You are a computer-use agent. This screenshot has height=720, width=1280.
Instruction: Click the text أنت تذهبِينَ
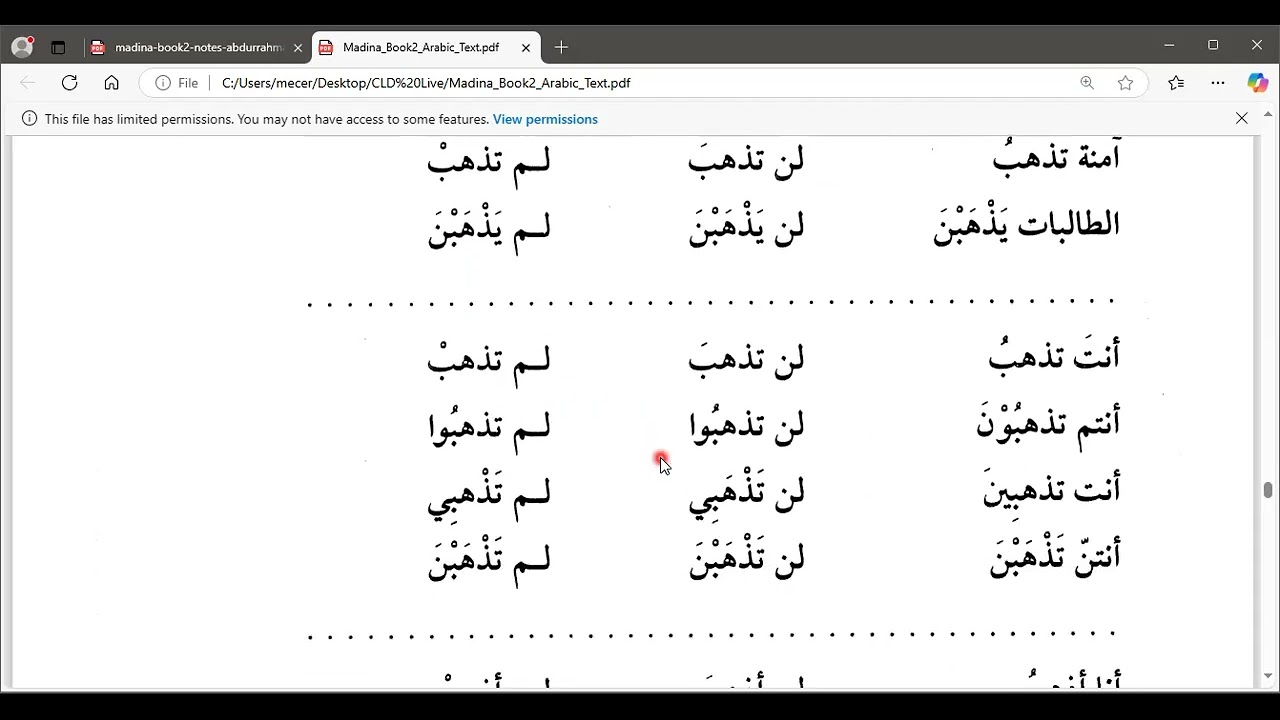1052,489
